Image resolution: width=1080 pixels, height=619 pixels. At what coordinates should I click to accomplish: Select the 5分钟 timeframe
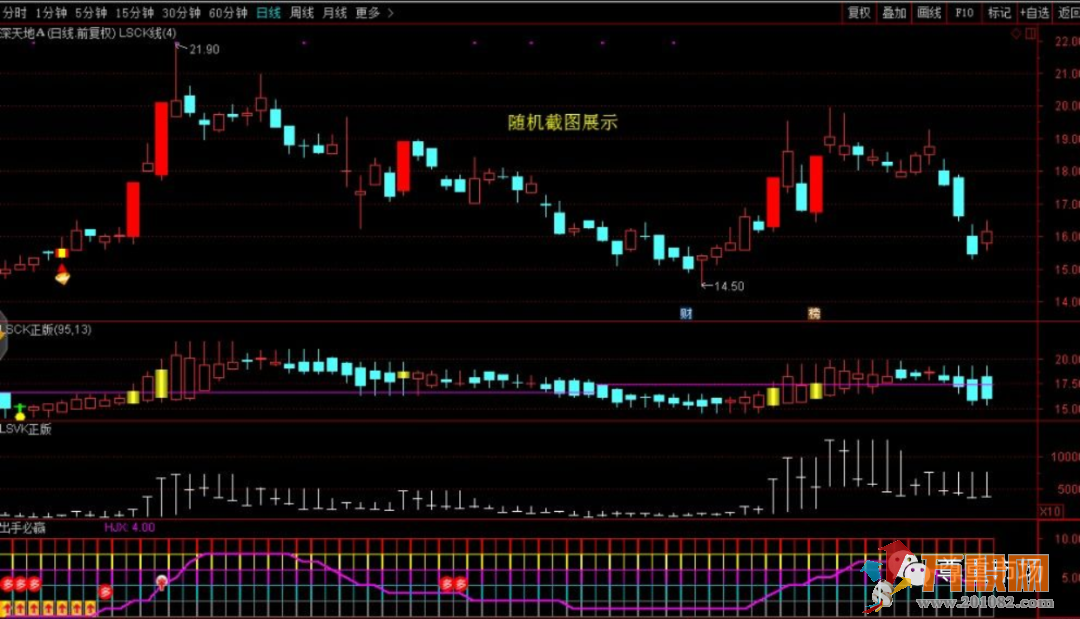click(91, 12)
